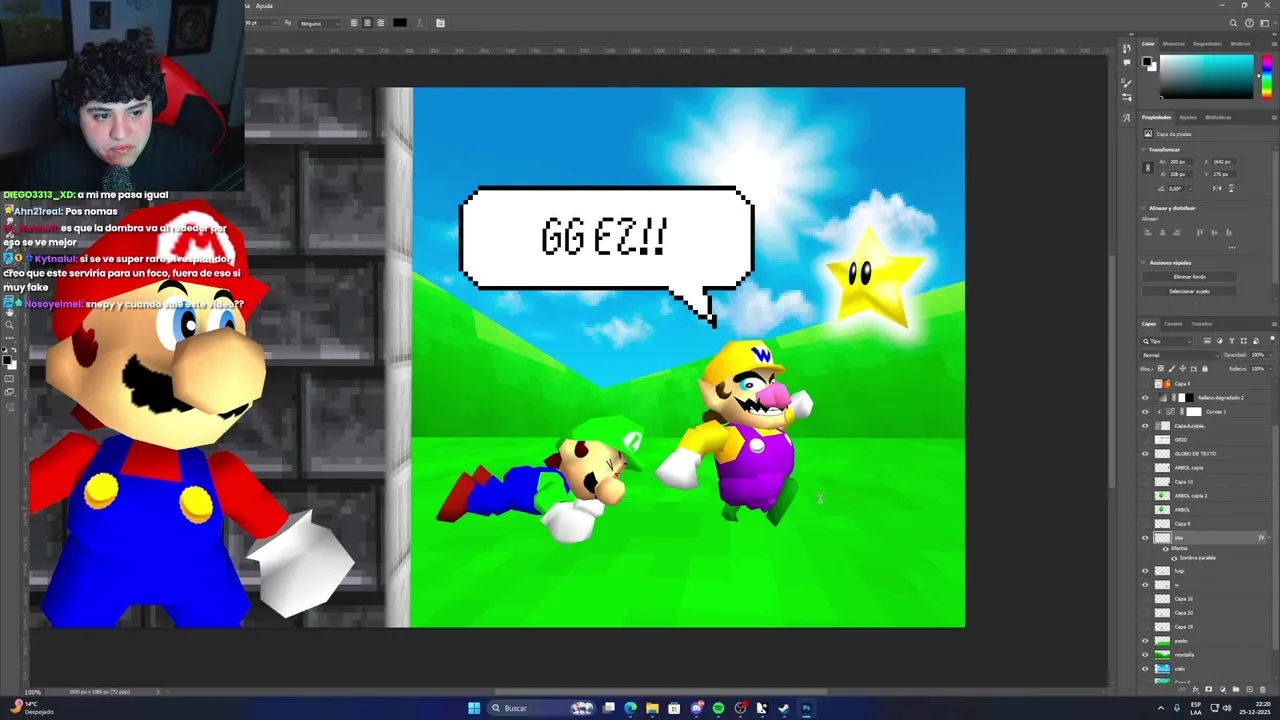Click the Seleccionar sujeto button
Image resolution: width=1280 pixels, height=720 pixels.
tap(1190, 291)
